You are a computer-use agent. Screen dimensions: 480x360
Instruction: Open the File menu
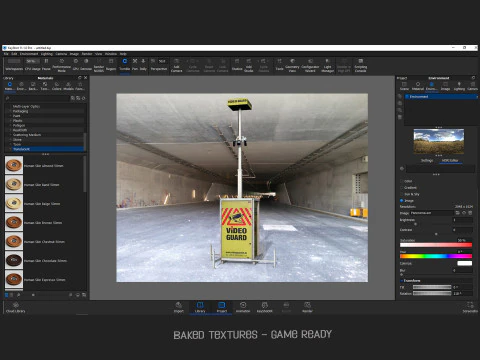coord(6,54)
